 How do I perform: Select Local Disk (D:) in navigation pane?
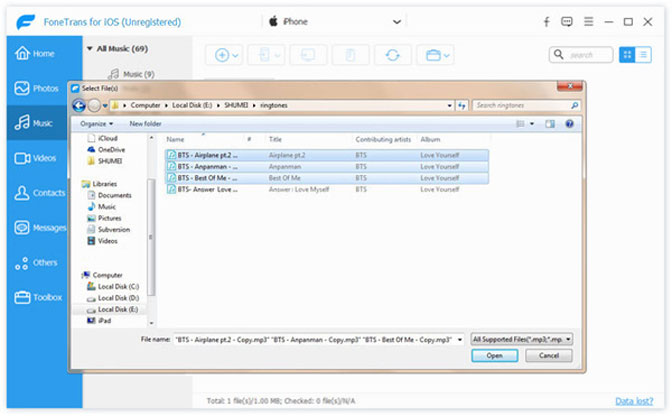point(113,298)
